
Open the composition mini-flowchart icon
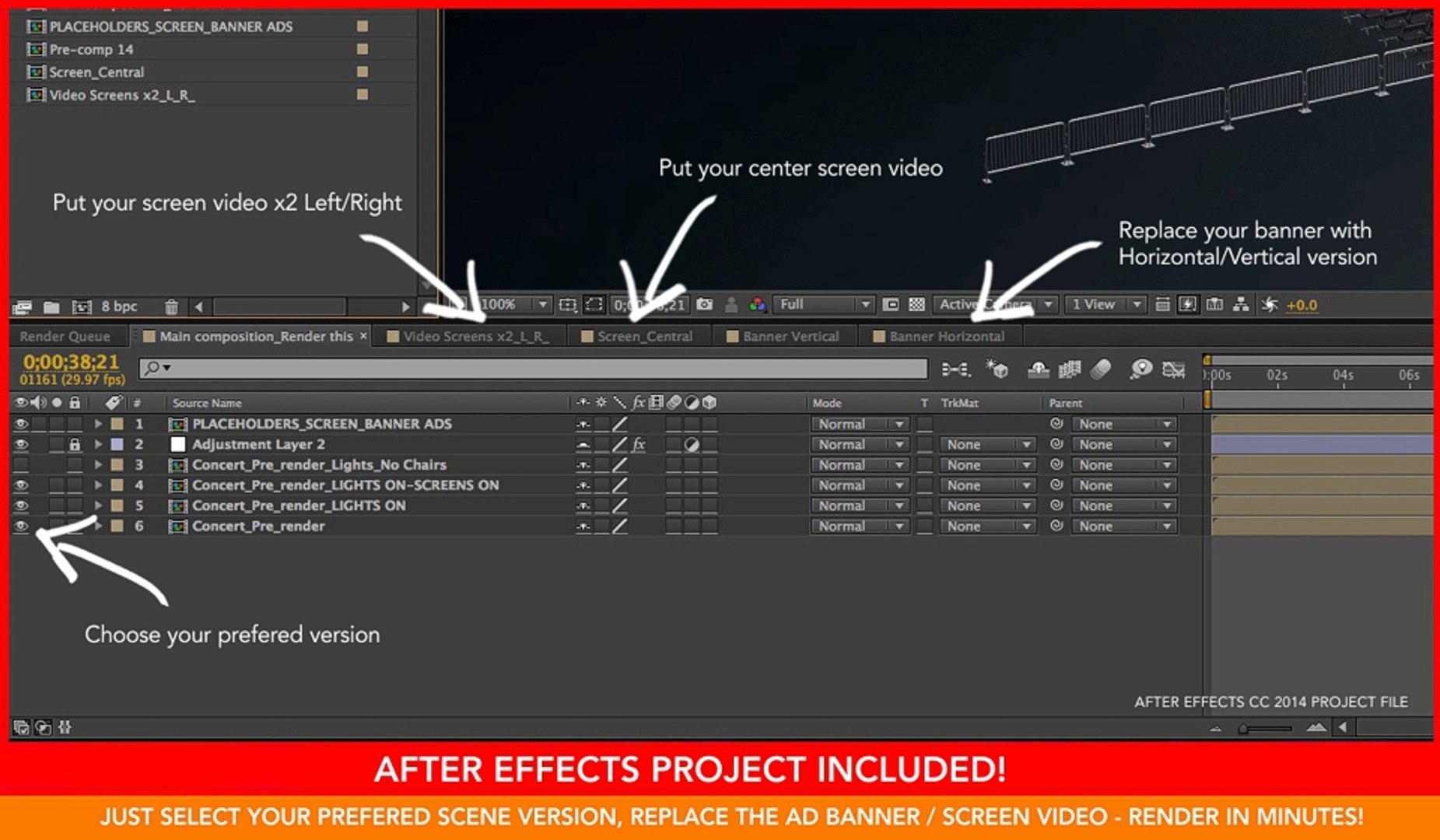pos(955,369)
